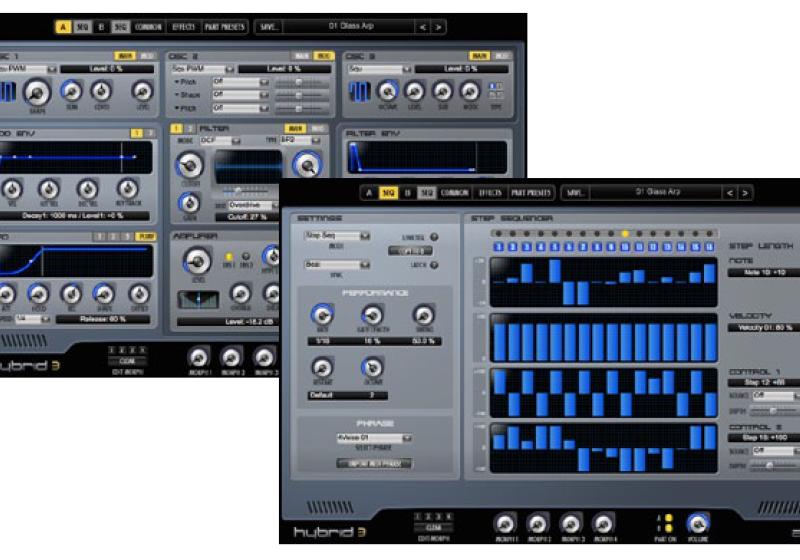Turn the Morph 4 knob in the sequencer window

coord(604,524)
